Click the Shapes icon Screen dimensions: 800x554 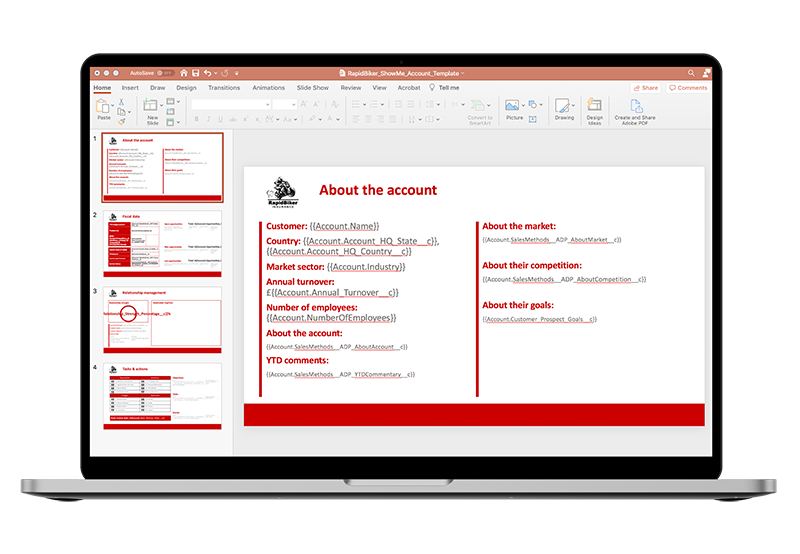[x=533, y=104]
